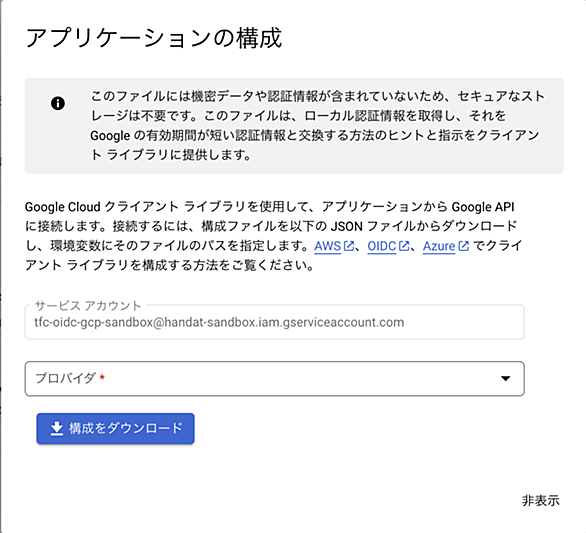Viewport: 586px width, 533px height.
Task: Click the gserviceaccount.com address text
Action: pyautogui.click(x=219, y=322)
